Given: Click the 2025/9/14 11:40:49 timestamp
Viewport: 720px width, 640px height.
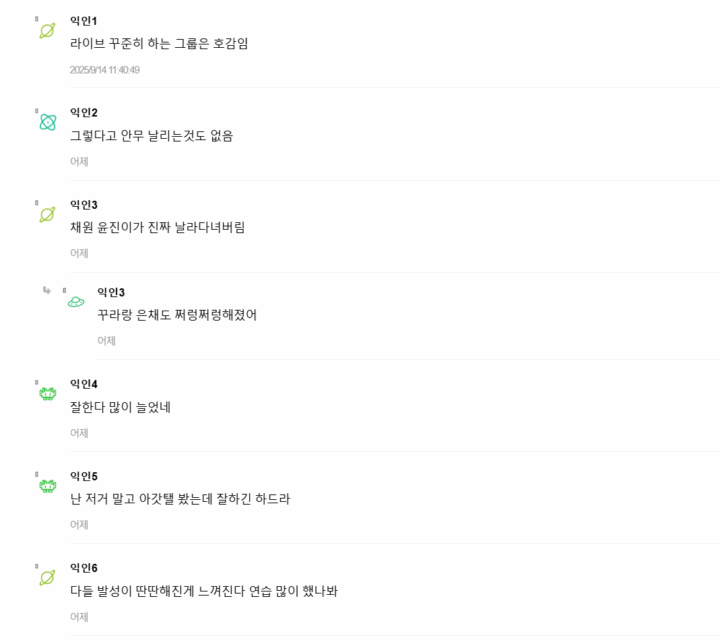Looking at the screenshot, I should (104, 70).
